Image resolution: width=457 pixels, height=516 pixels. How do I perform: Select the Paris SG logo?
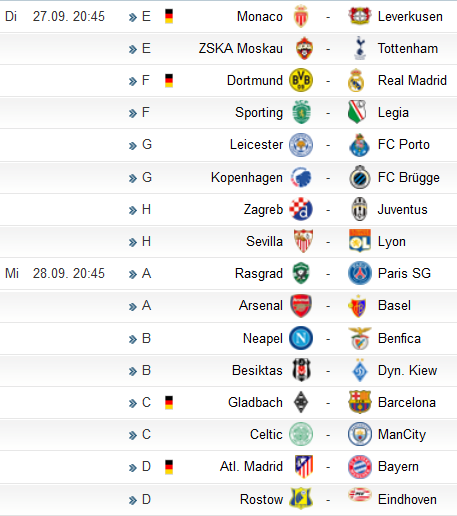point(360,273)
